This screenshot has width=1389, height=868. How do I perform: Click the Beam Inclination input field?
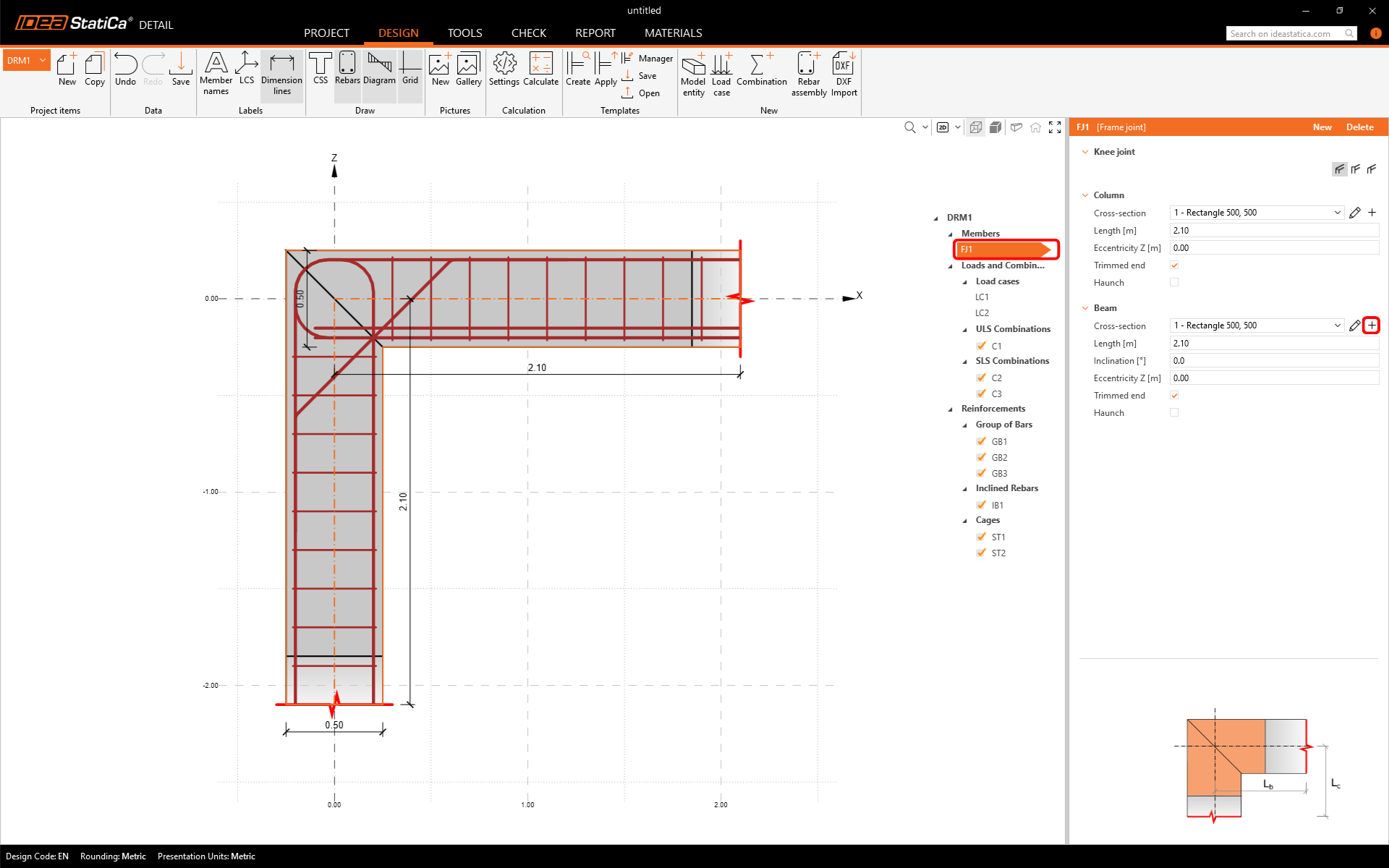pos(1273,361)
